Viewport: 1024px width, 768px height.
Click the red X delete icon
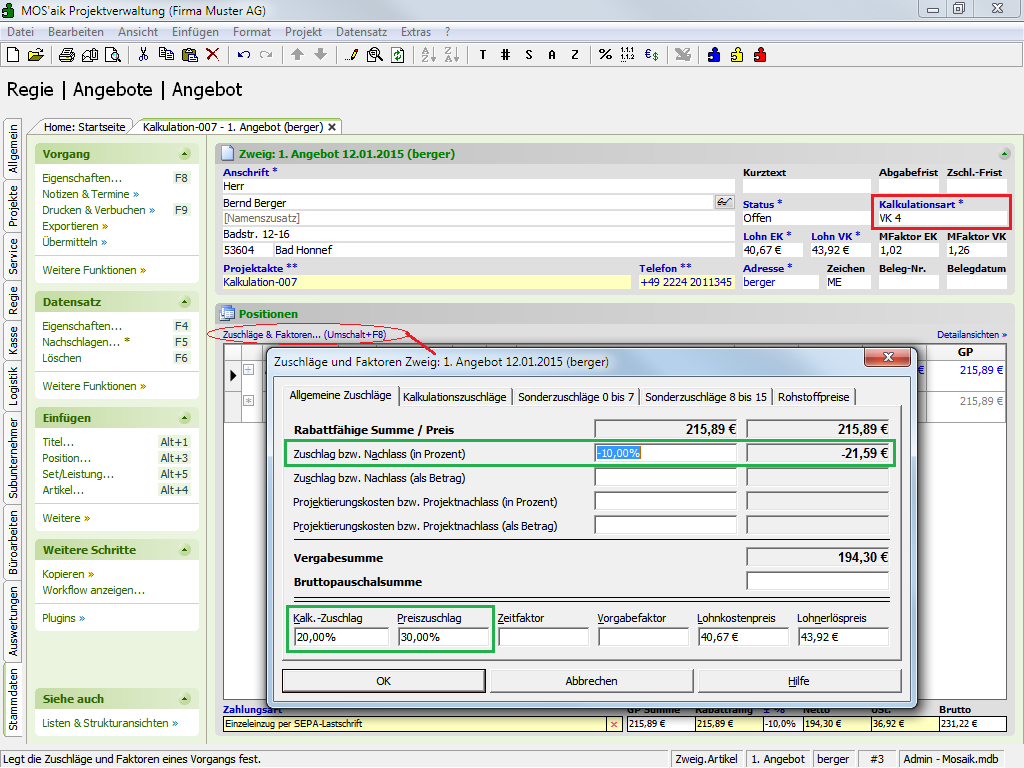[212, 55]
